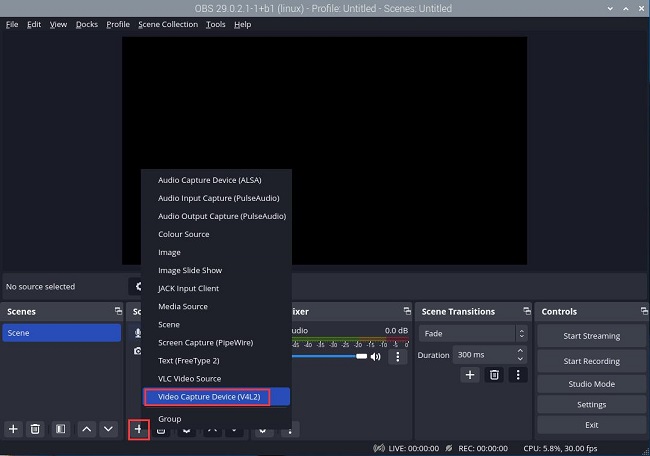The image size is (650, 456).
Task: Undock the Audio Mixer panel
Action: click(407, 311)
